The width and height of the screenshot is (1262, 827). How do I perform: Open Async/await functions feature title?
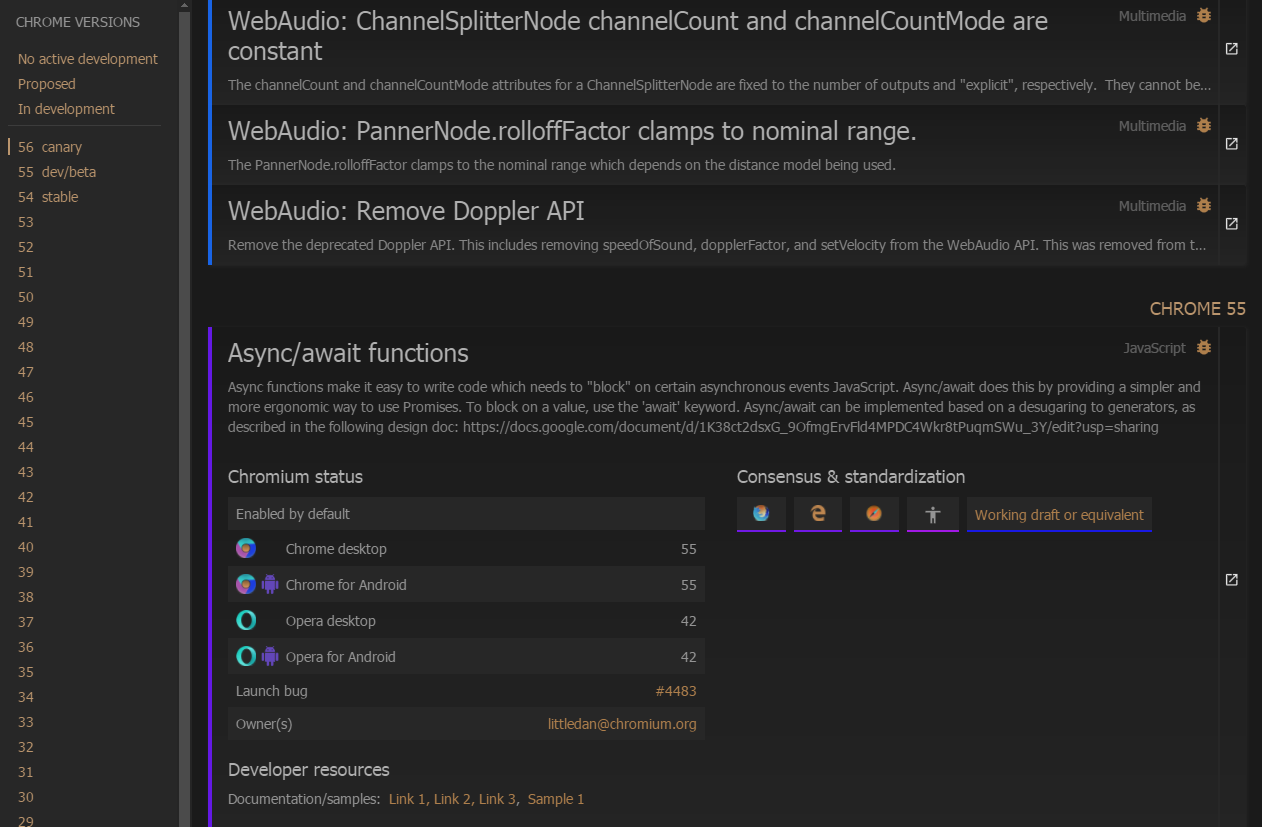tap(348, 353)
